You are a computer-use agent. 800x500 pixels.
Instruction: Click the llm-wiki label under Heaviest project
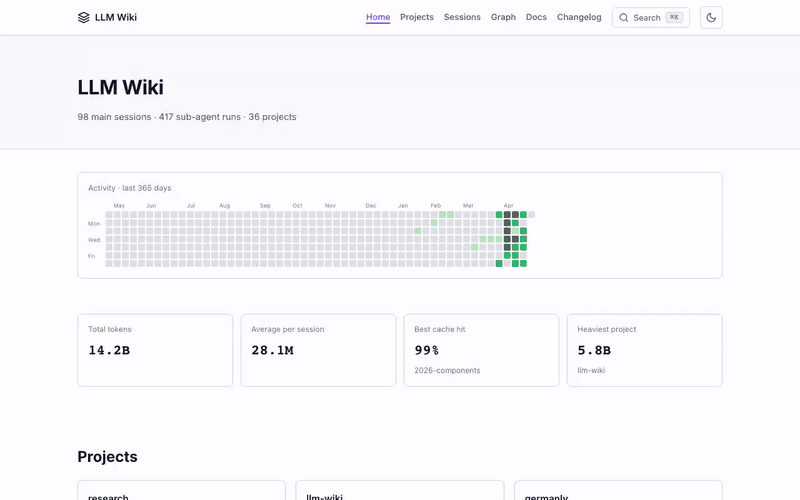(591, 370)
